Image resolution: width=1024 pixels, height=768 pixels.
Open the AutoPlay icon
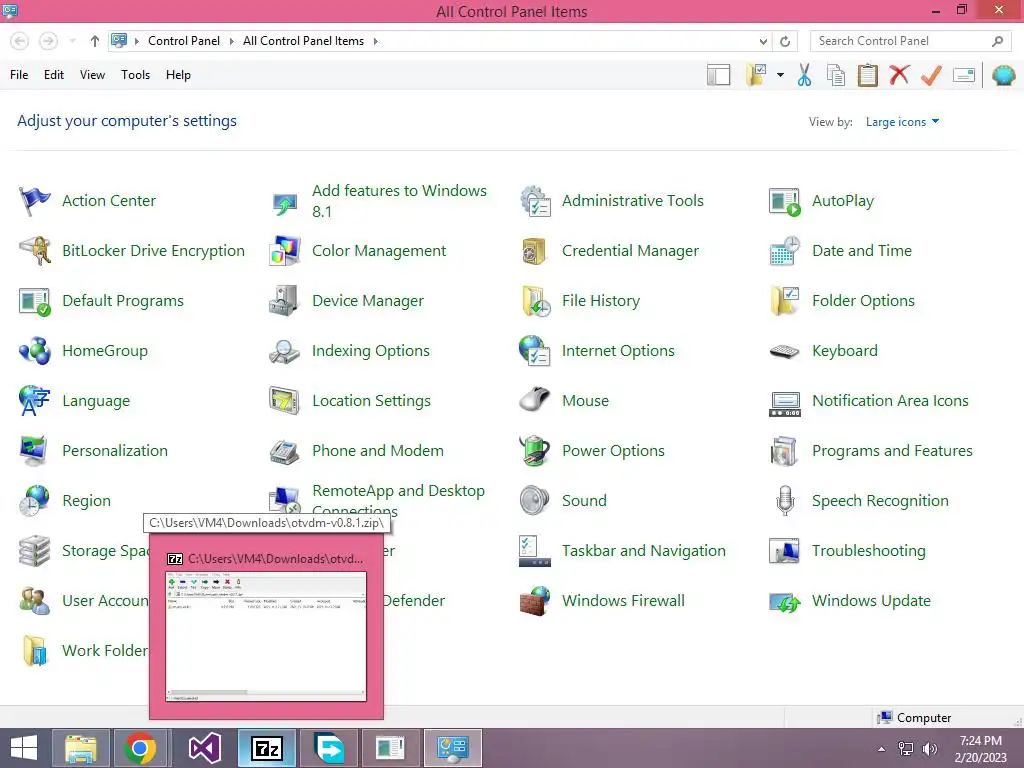tap(785, 200)
